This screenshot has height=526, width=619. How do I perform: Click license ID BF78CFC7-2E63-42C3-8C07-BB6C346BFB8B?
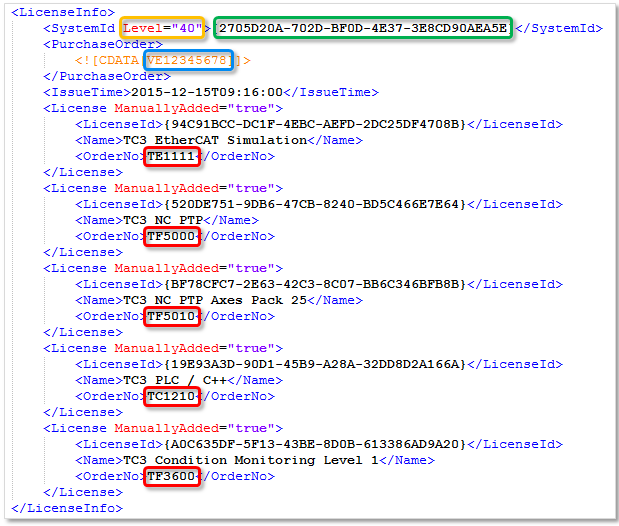click(315, 284)
